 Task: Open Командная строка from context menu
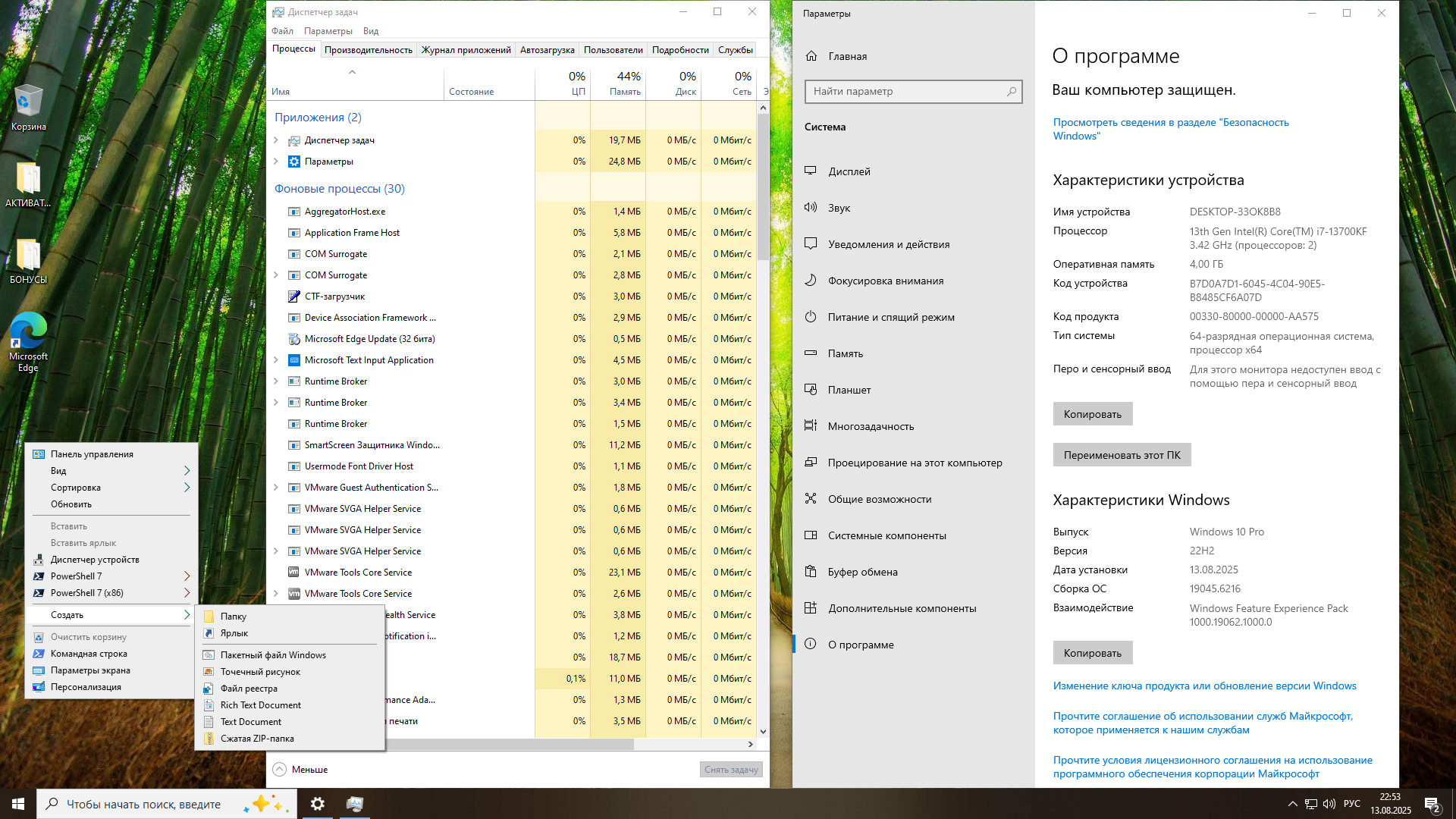pyautogui.click(x=111, y=654)
